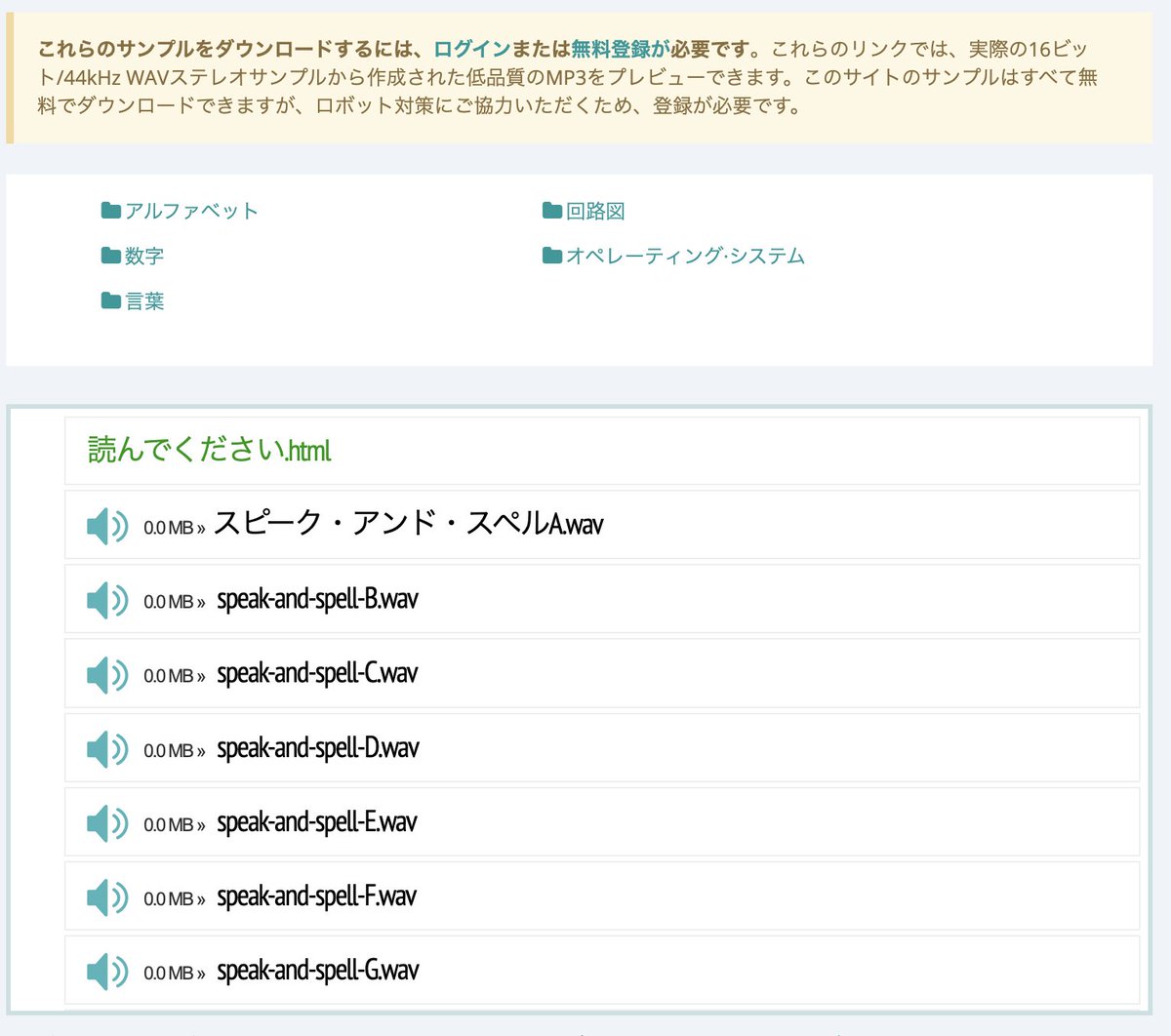Play speak-and-spell-F.wav preview speaker icon
Viewport: 1171px width, 1036px height.
107,897
